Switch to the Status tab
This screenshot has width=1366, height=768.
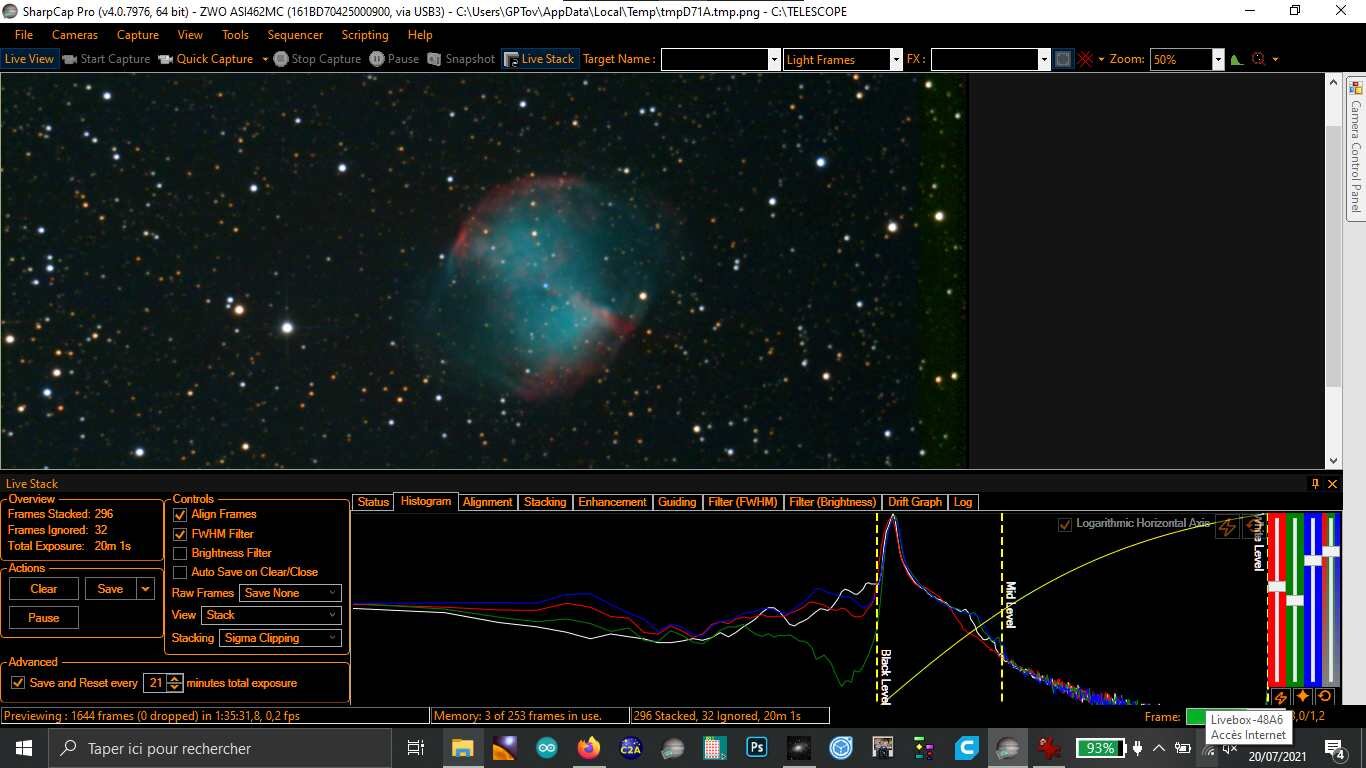(373, 502)
